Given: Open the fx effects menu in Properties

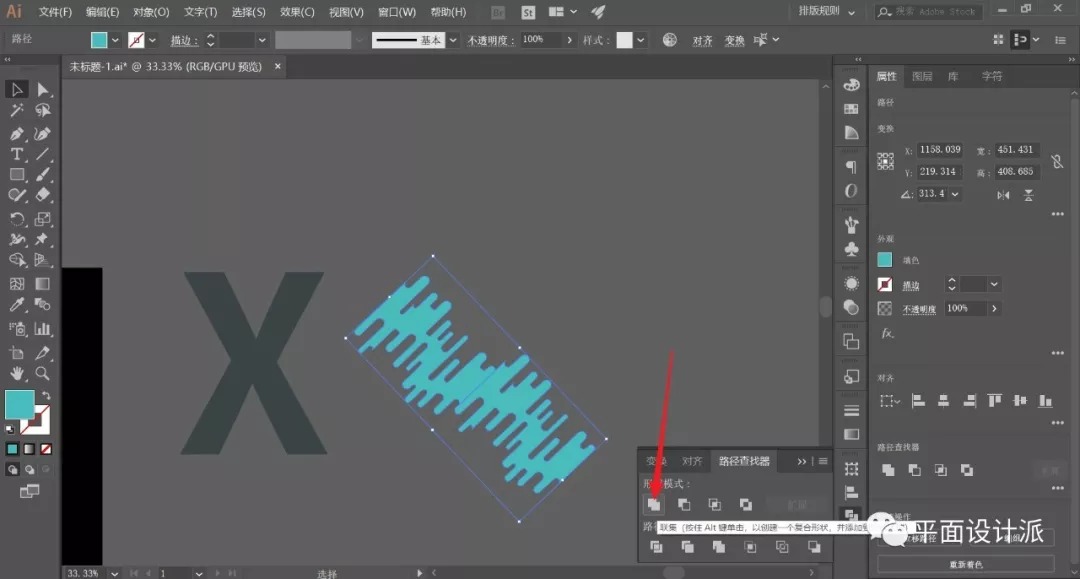Looking at the screenshot, I should [x=887, y=333].
